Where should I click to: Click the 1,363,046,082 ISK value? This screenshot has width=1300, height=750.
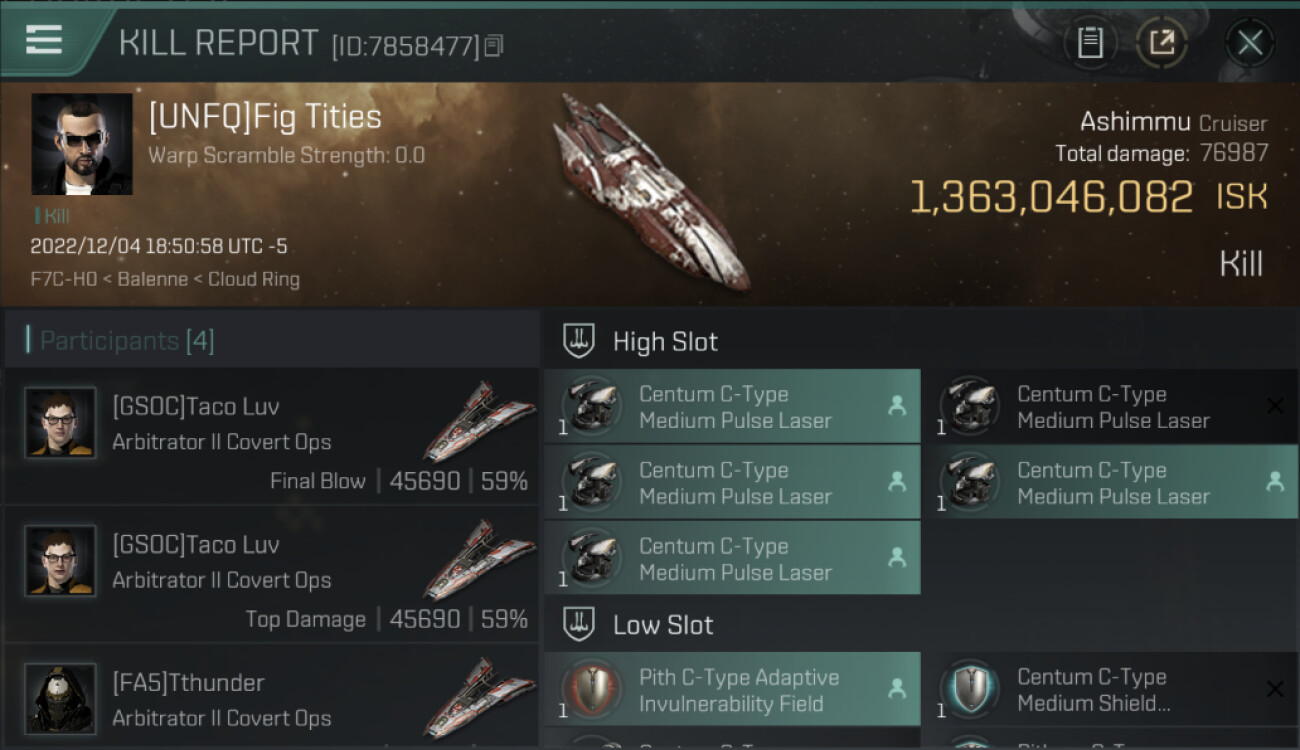pyautogui.click(x=1051, y=197)
